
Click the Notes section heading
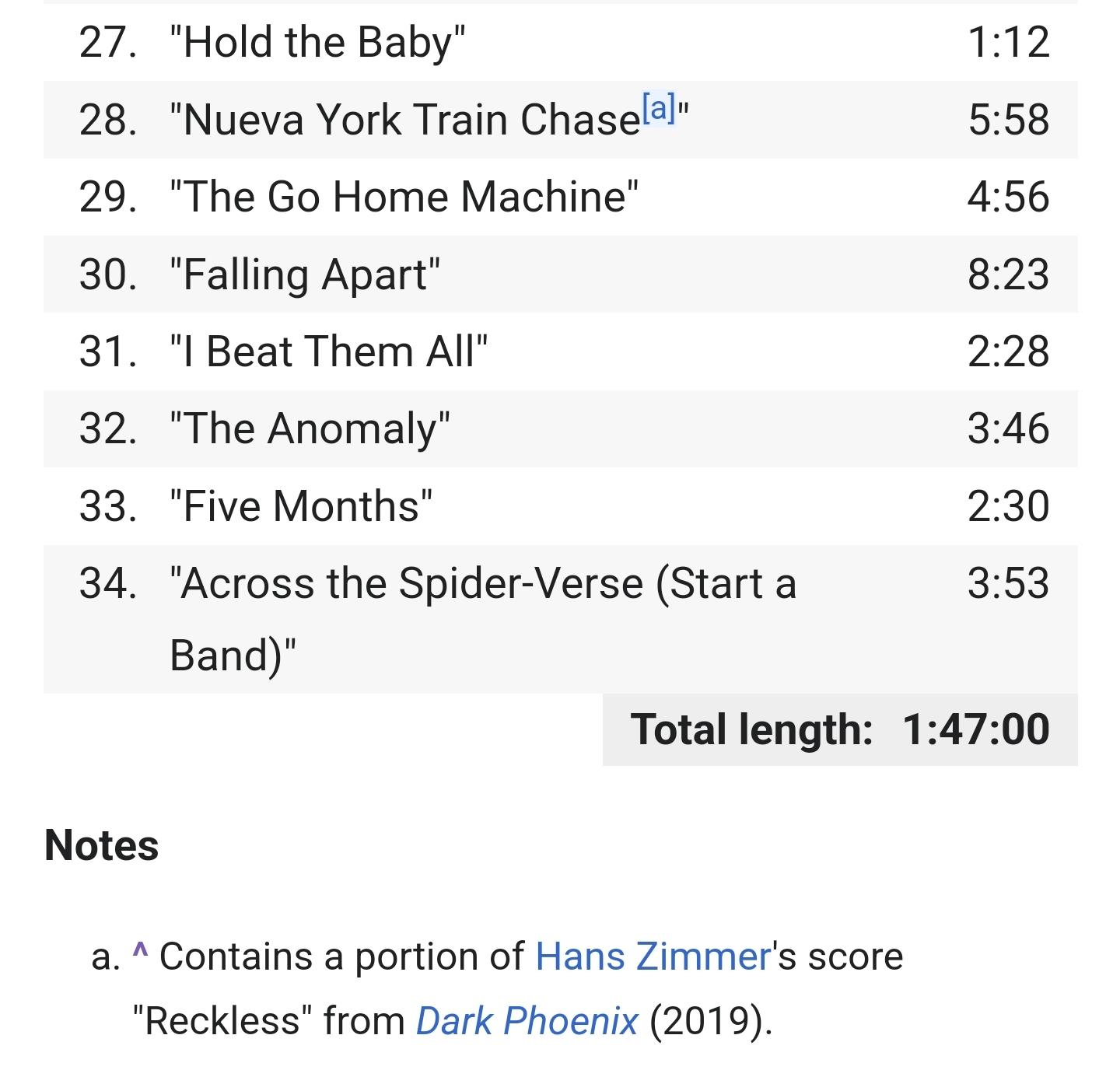(102, 845)
